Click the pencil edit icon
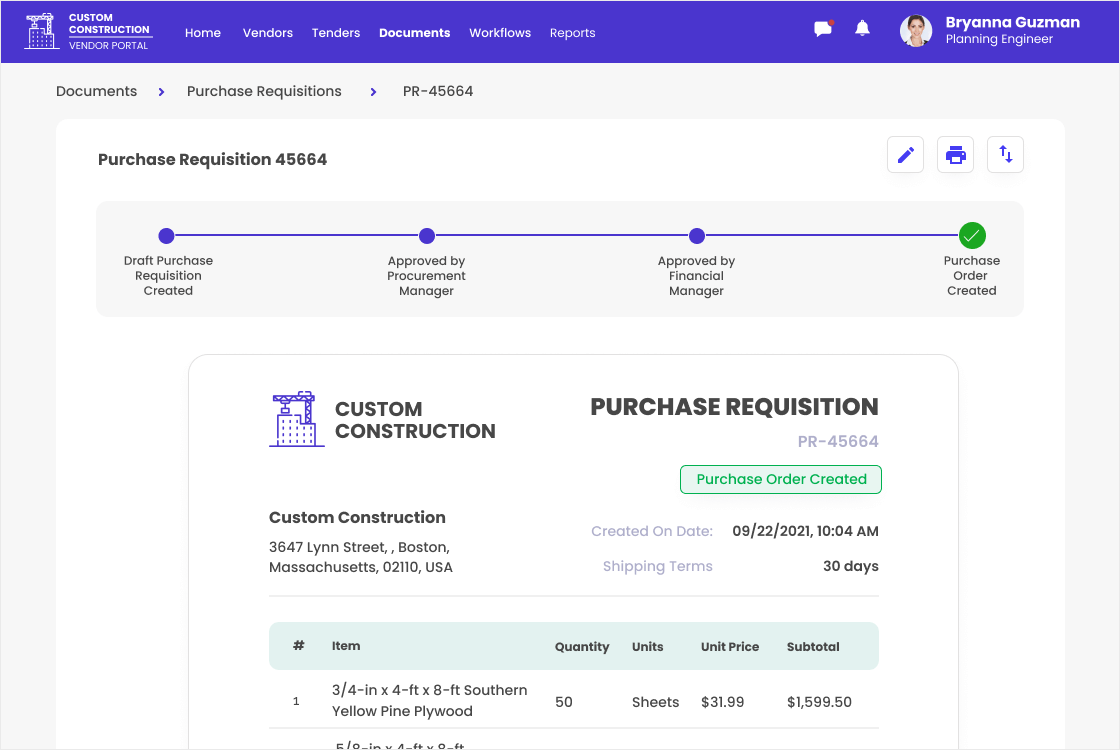Image resolution: width=1120 pixels, height=750 pixels. (905, 155)
